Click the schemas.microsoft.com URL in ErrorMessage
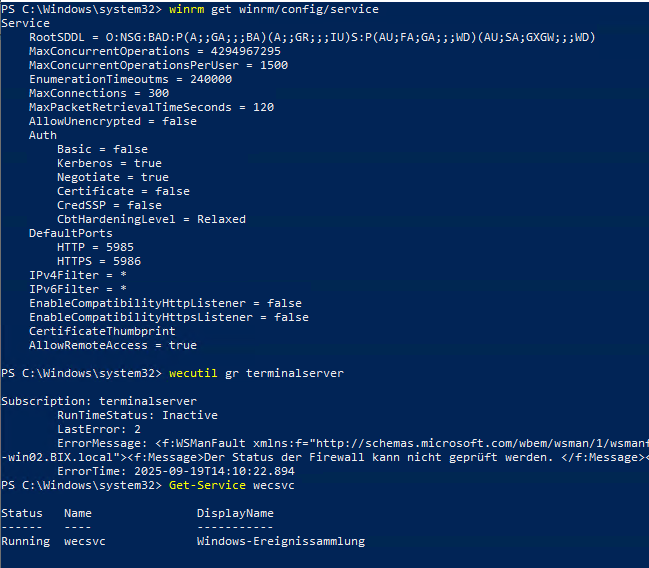Image resolution: width=649 pixels, height=568 pixels. pos(481,443)
